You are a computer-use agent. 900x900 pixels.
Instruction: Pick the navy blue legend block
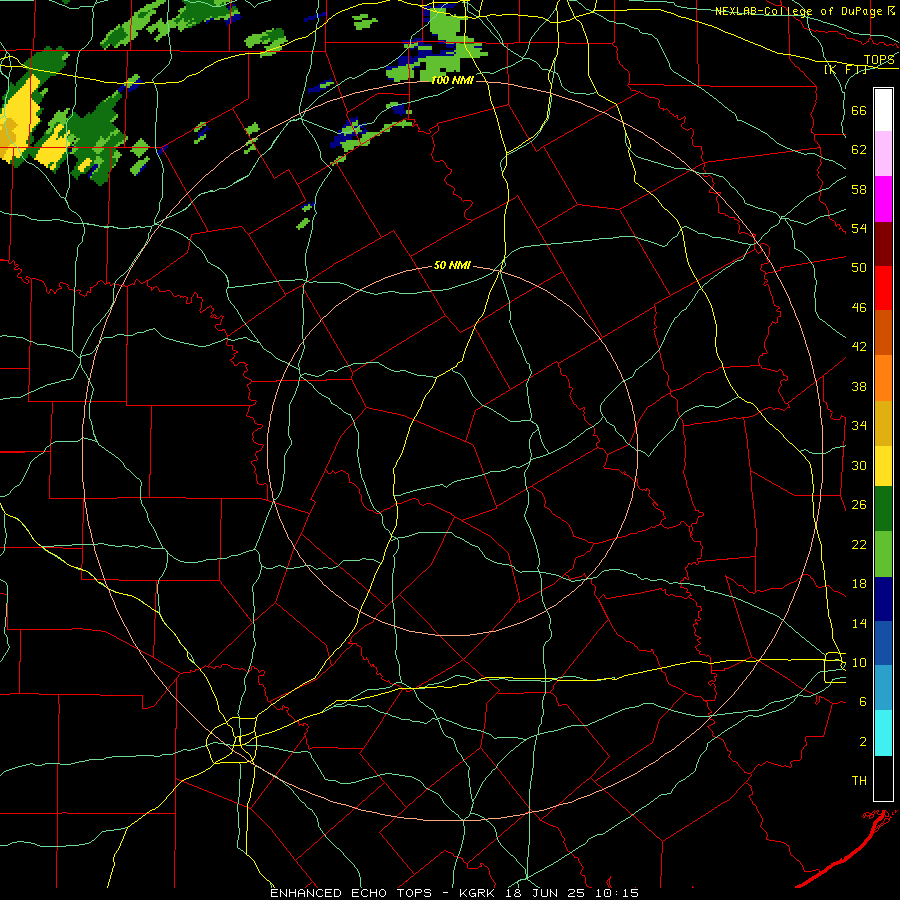pos(883,599)
